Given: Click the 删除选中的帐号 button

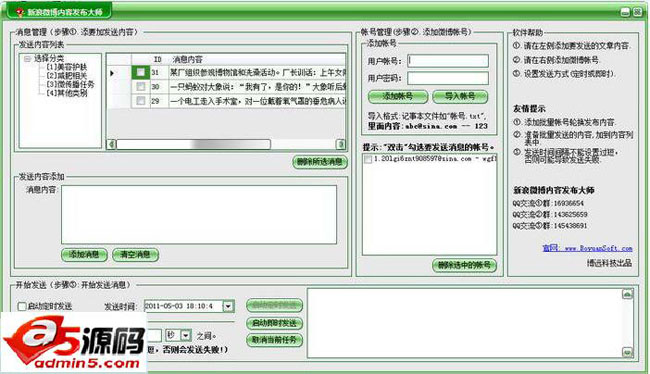Looking at the screenshot, I should [464, 265].
